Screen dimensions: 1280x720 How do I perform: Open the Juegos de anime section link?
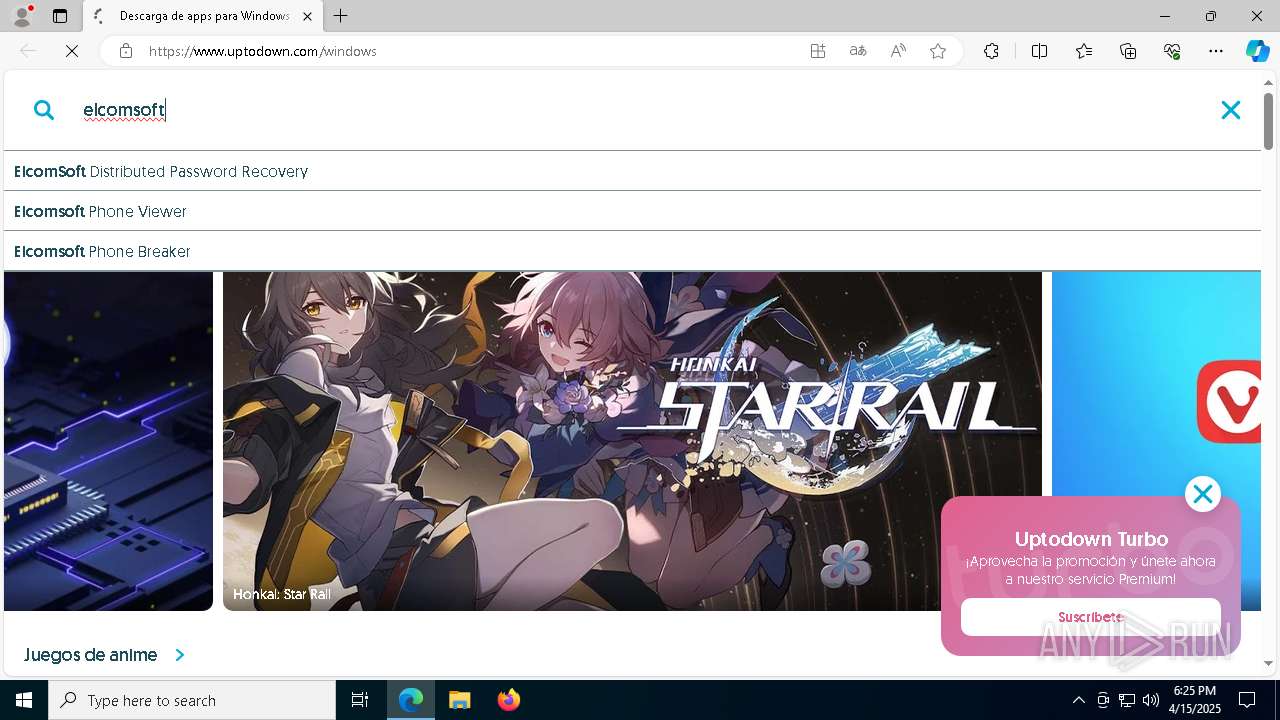pyautogui.click(x=91, y=655)
